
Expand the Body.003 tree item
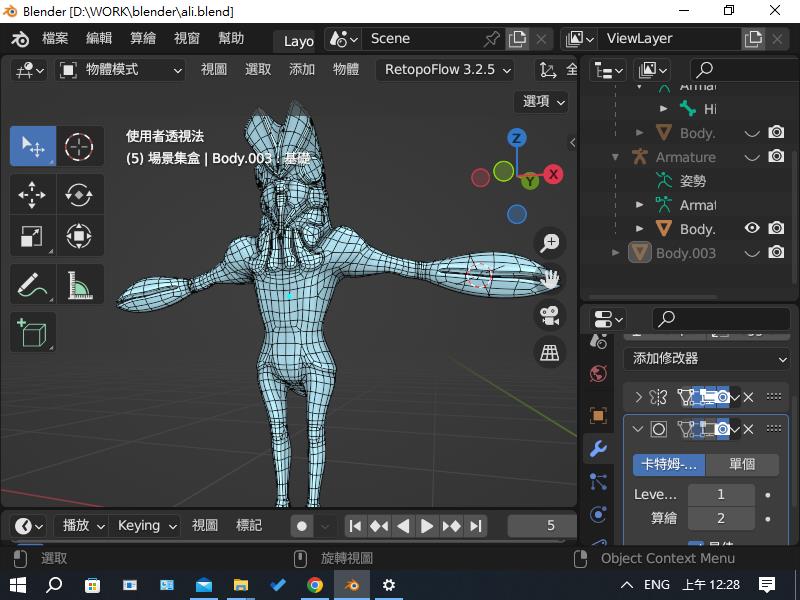(616, 253)
